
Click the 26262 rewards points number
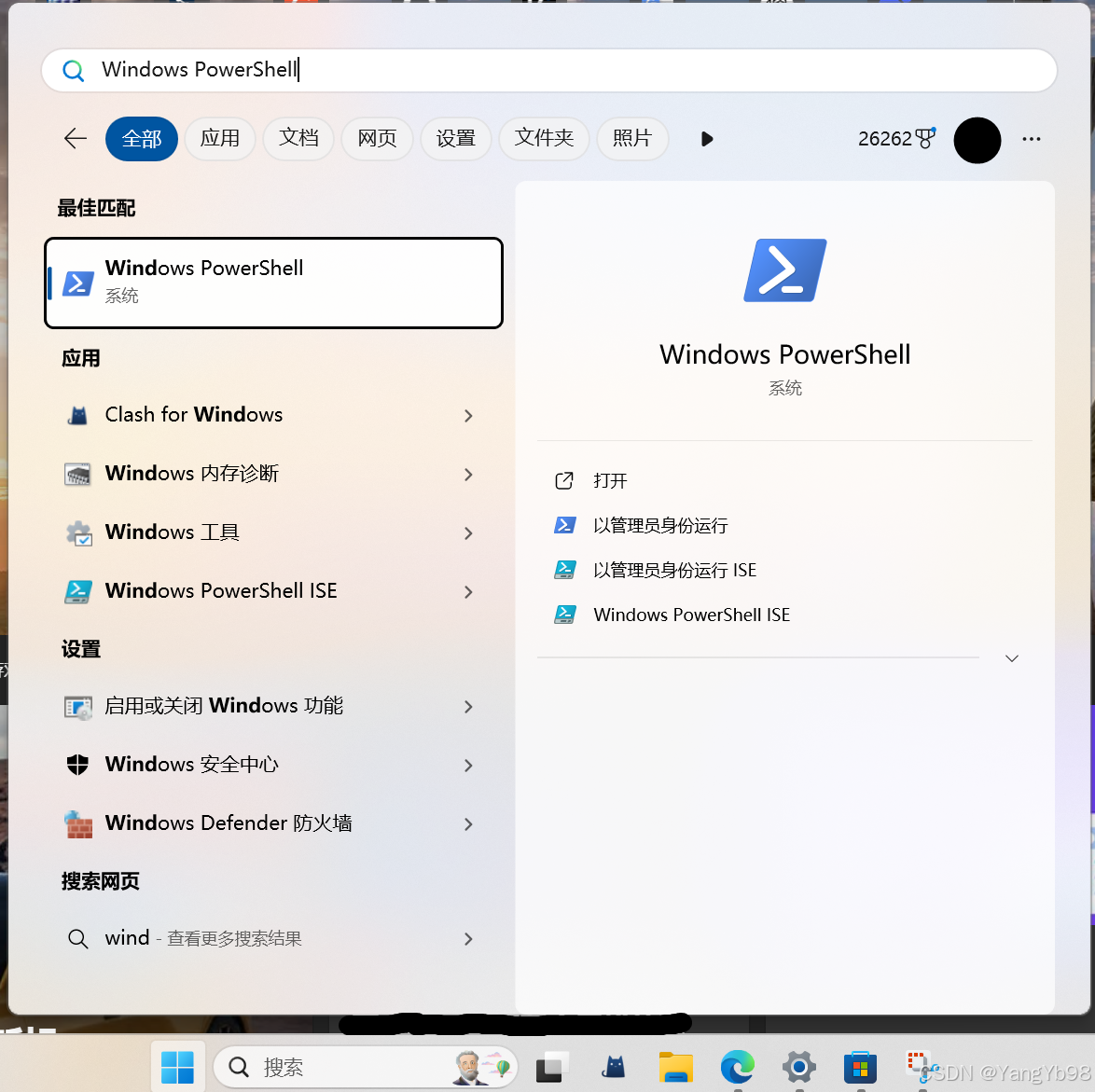coord(885,138)
